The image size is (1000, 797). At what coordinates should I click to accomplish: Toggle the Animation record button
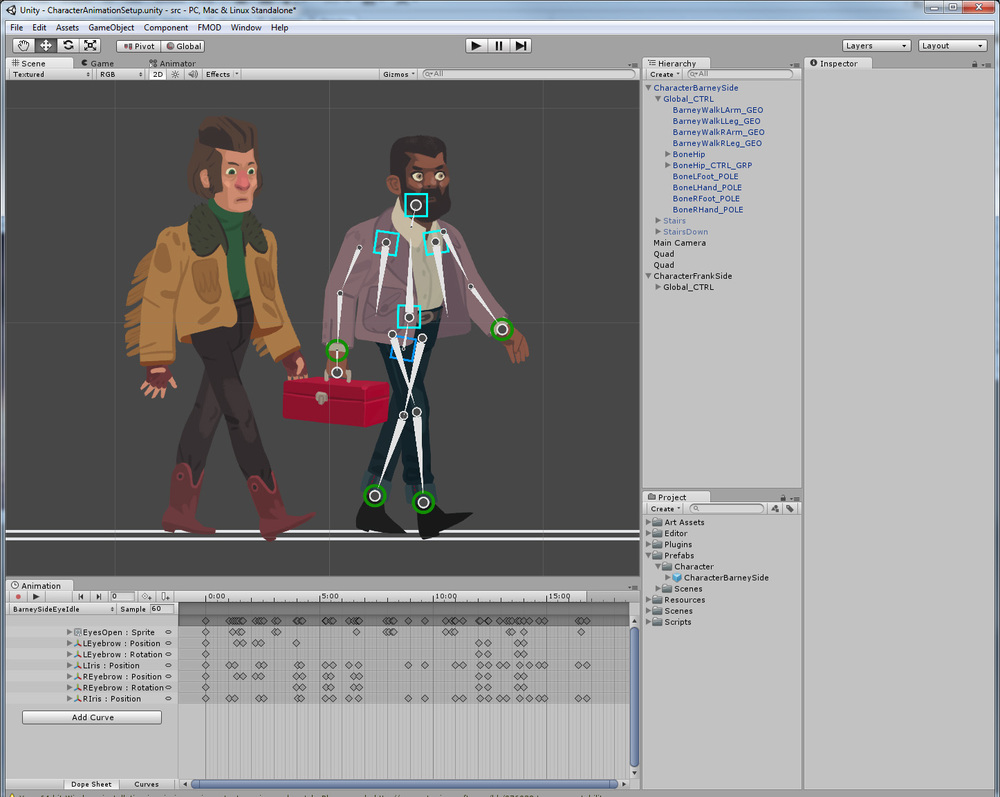(18, 597)
